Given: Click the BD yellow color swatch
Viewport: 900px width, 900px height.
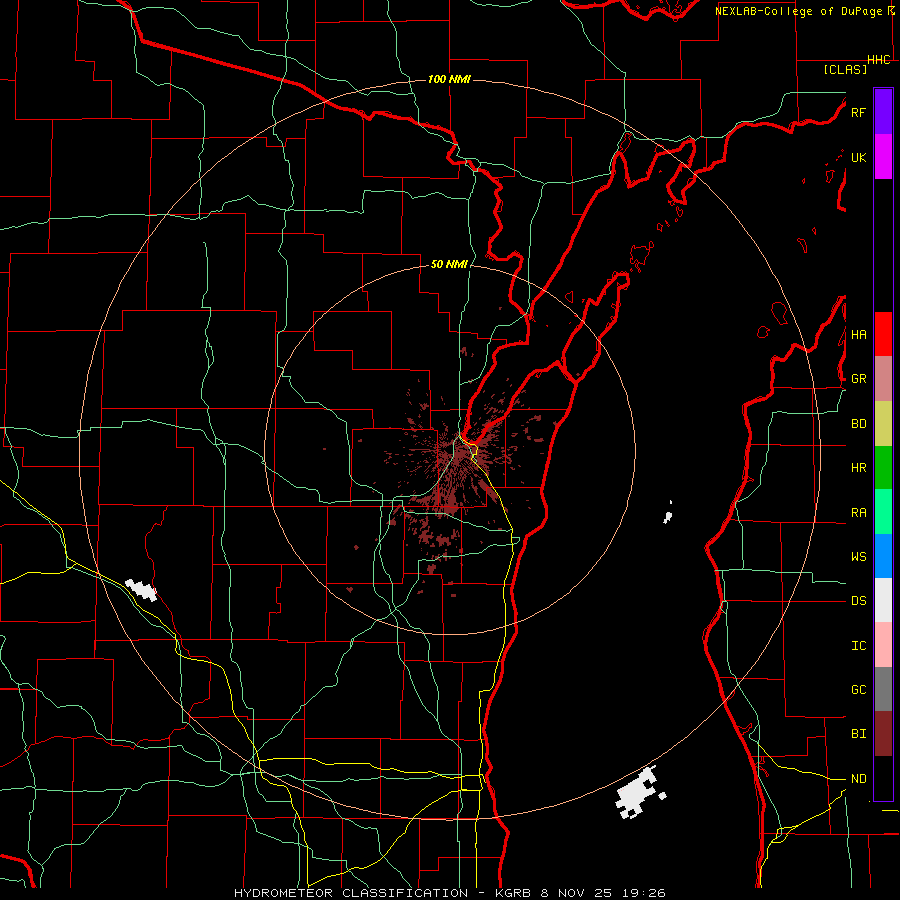Looking at the screenshot, I should pyautogui.click(x=883, y=424).
